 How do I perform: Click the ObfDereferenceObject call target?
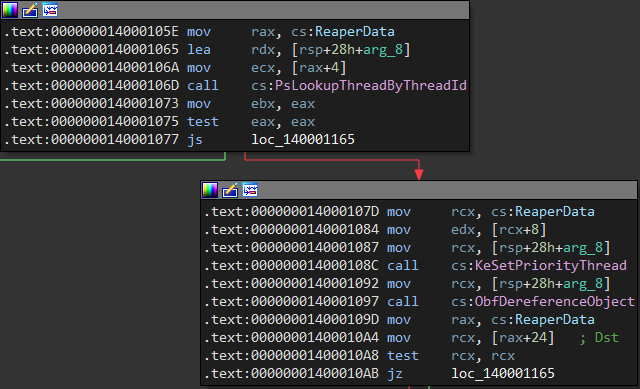(555, 302)
